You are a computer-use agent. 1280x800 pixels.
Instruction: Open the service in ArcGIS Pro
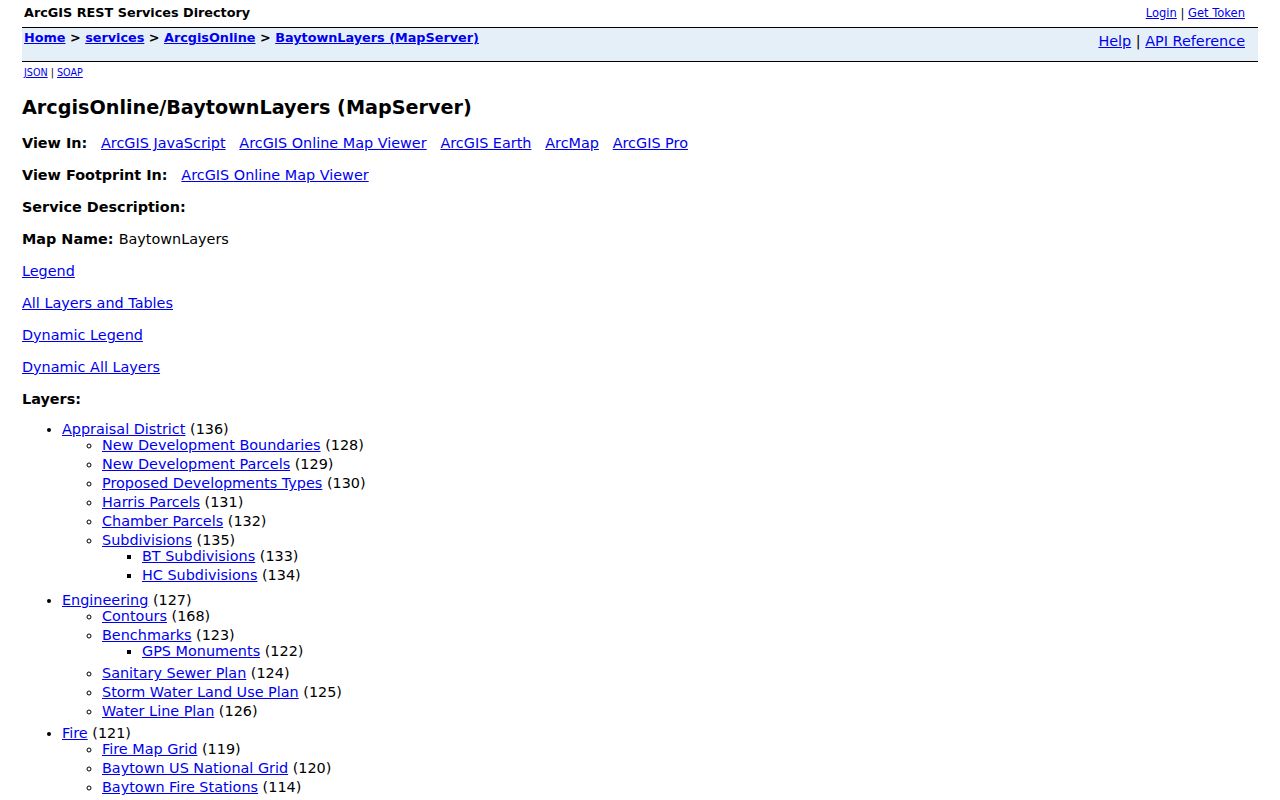[x=650, y=143]
